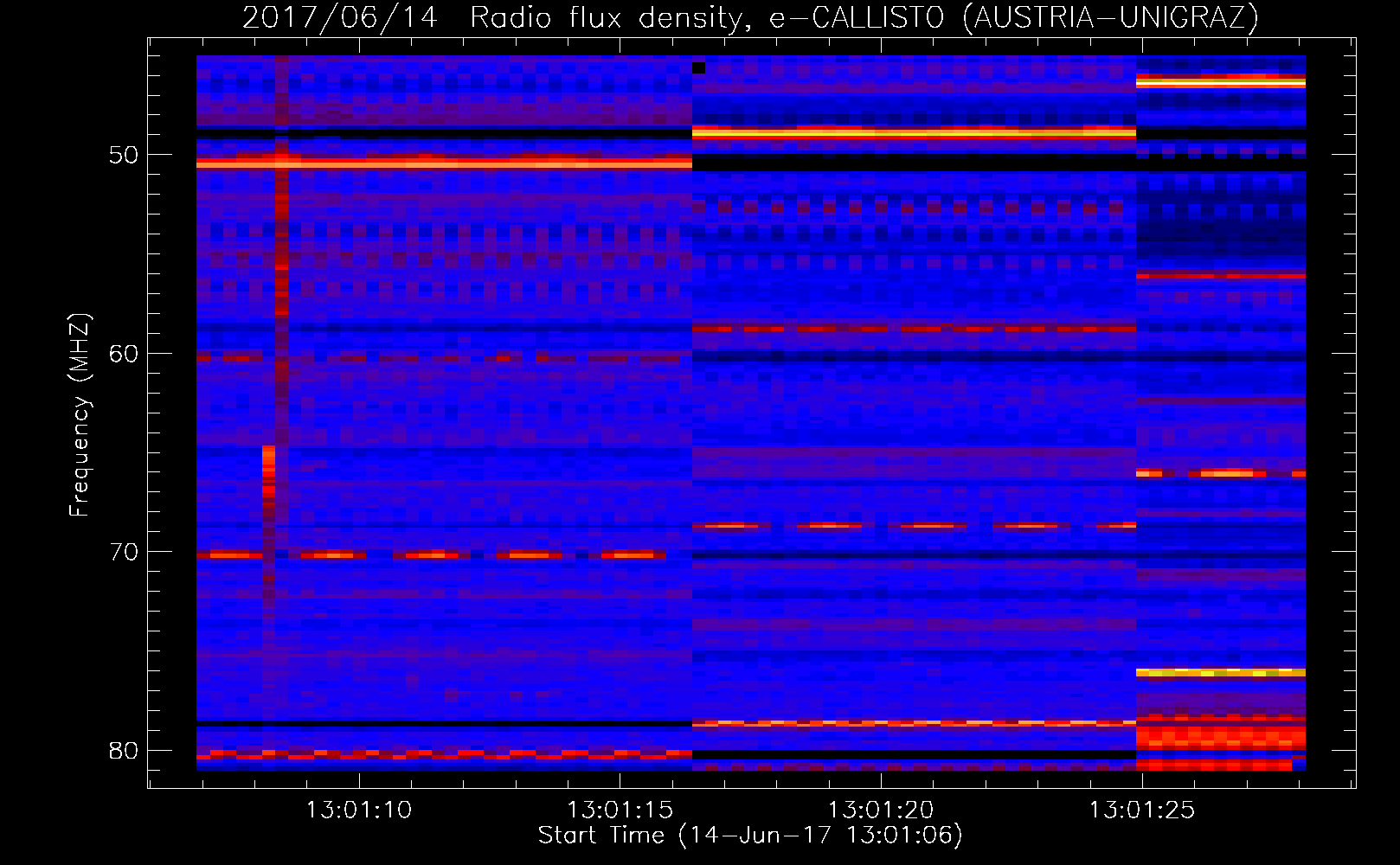Select the 13:01:25 time tick label
This screenshot has width=1400, height=865.
[x=1141, y=811]
